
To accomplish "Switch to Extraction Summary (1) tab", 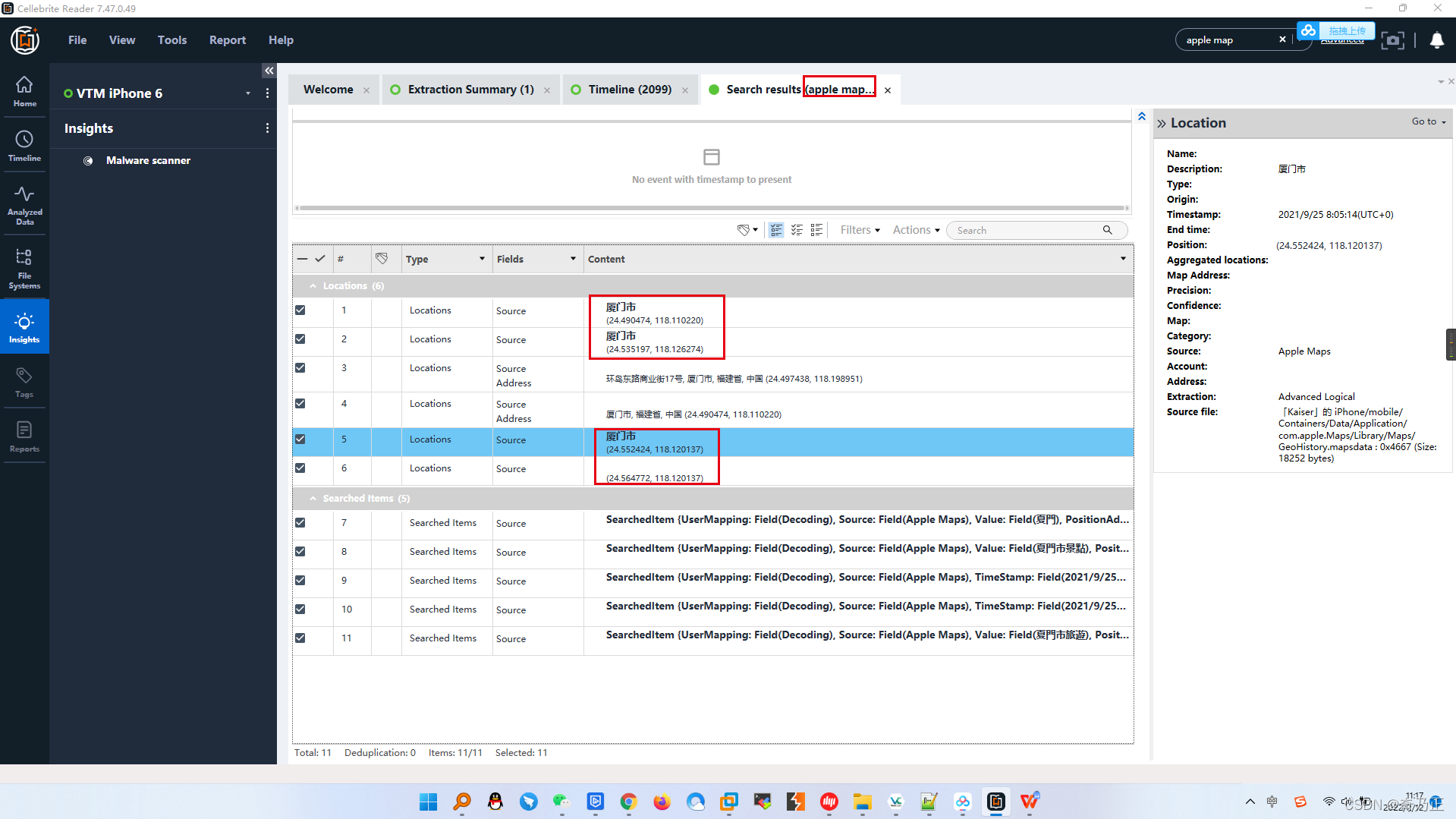I will tap(470, 90).
